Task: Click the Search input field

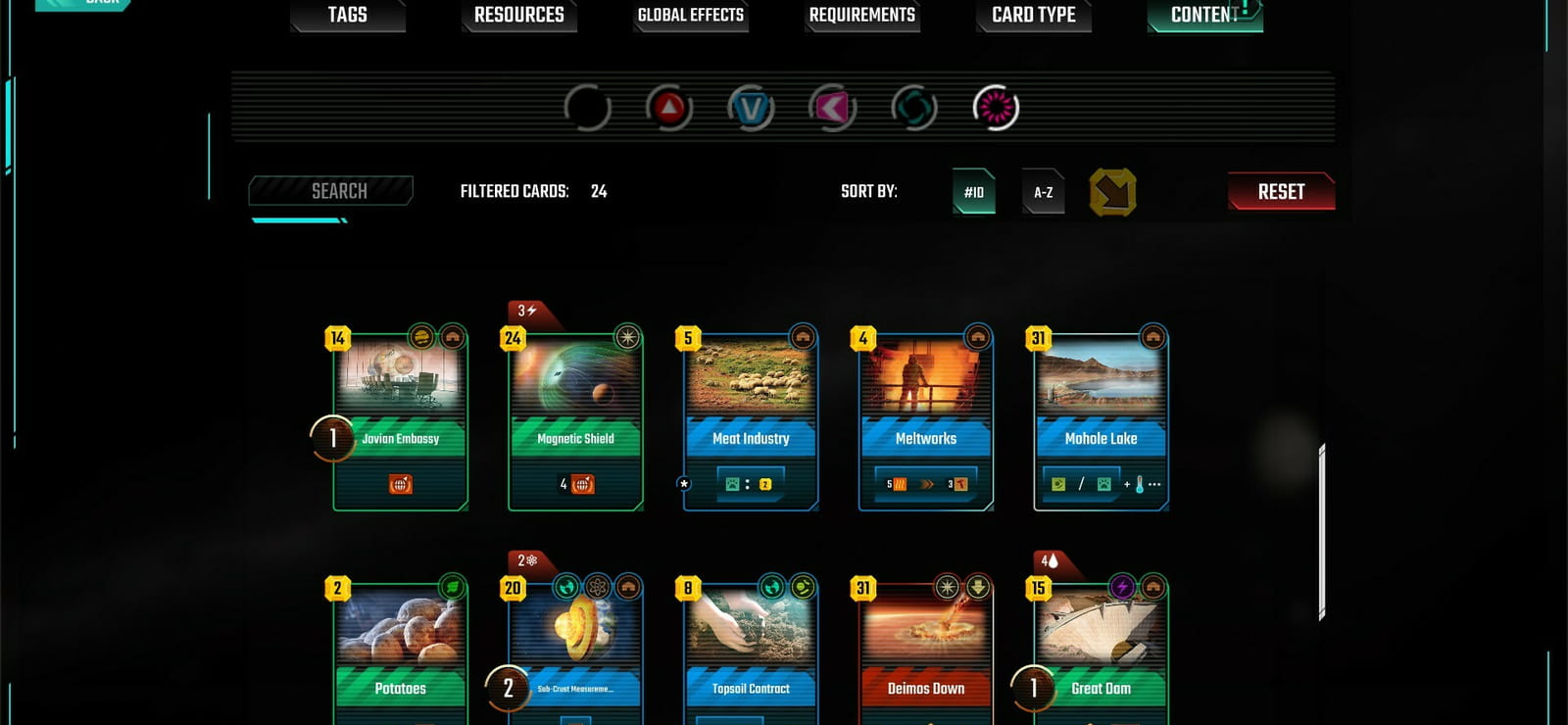Action: (x=331, y=191)
